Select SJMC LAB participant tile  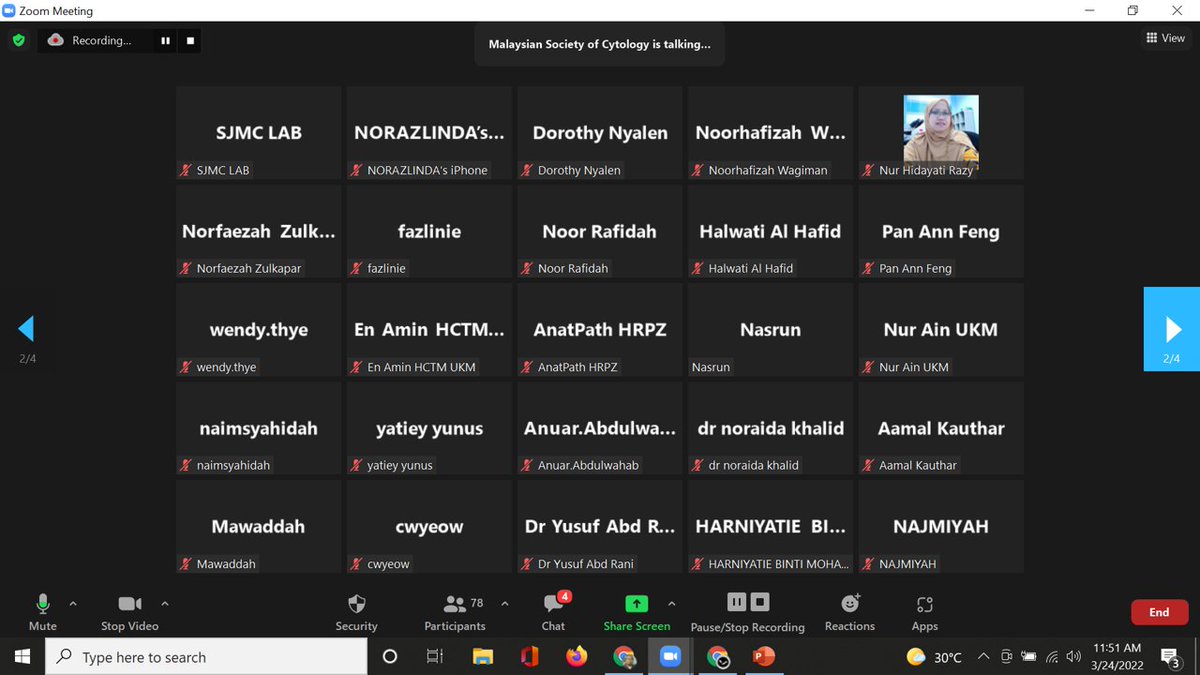[x=258, y=132]
